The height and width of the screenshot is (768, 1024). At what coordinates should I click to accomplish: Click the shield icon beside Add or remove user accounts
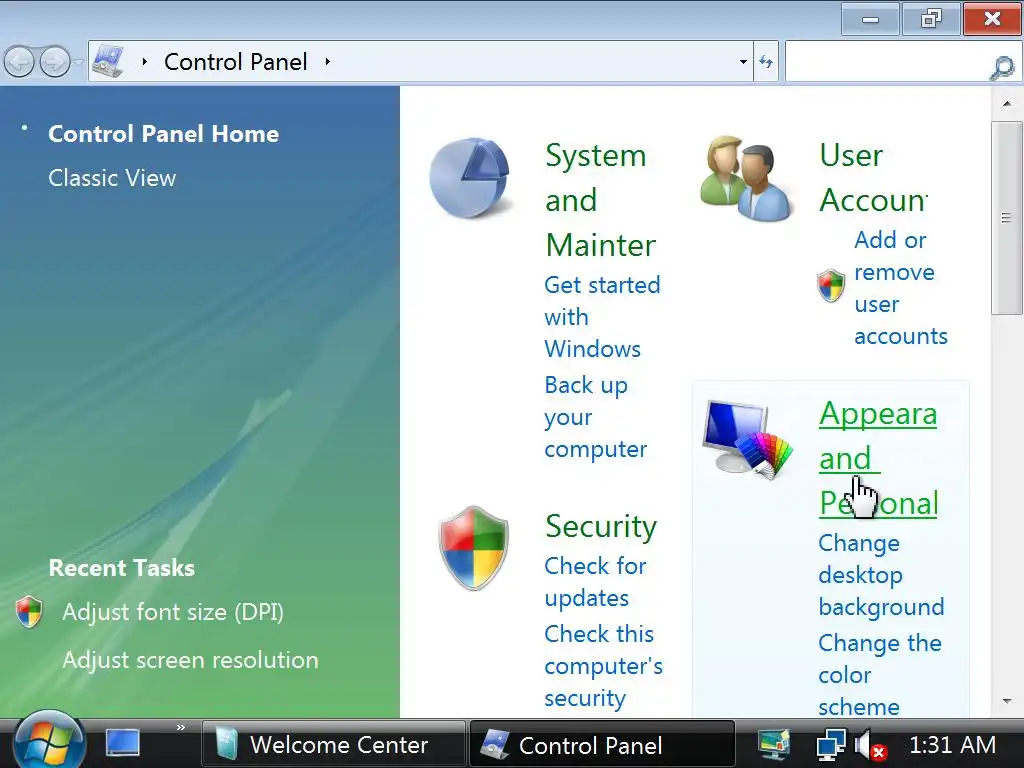pos(831,285)
